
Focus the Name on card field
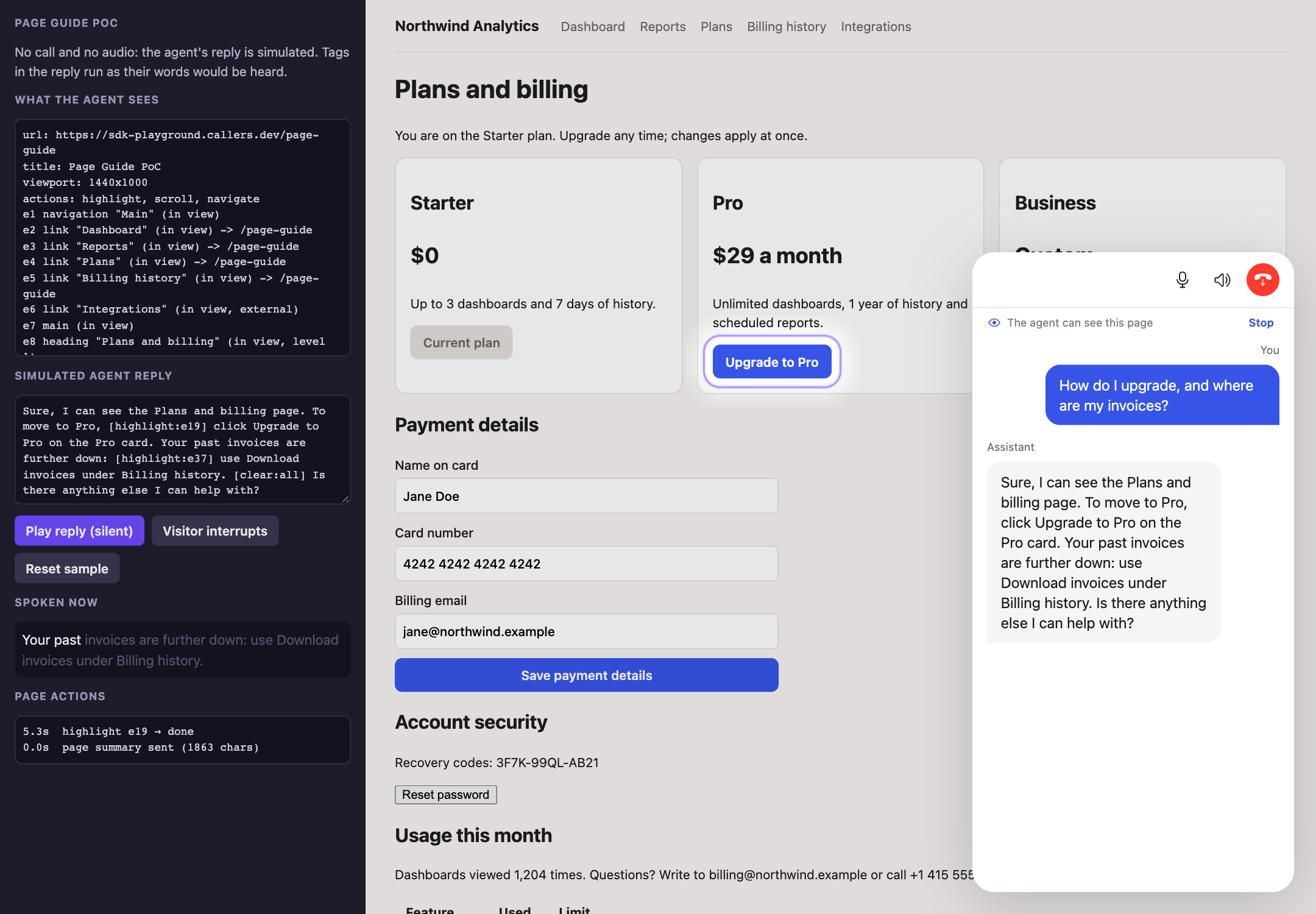(586, 496)
